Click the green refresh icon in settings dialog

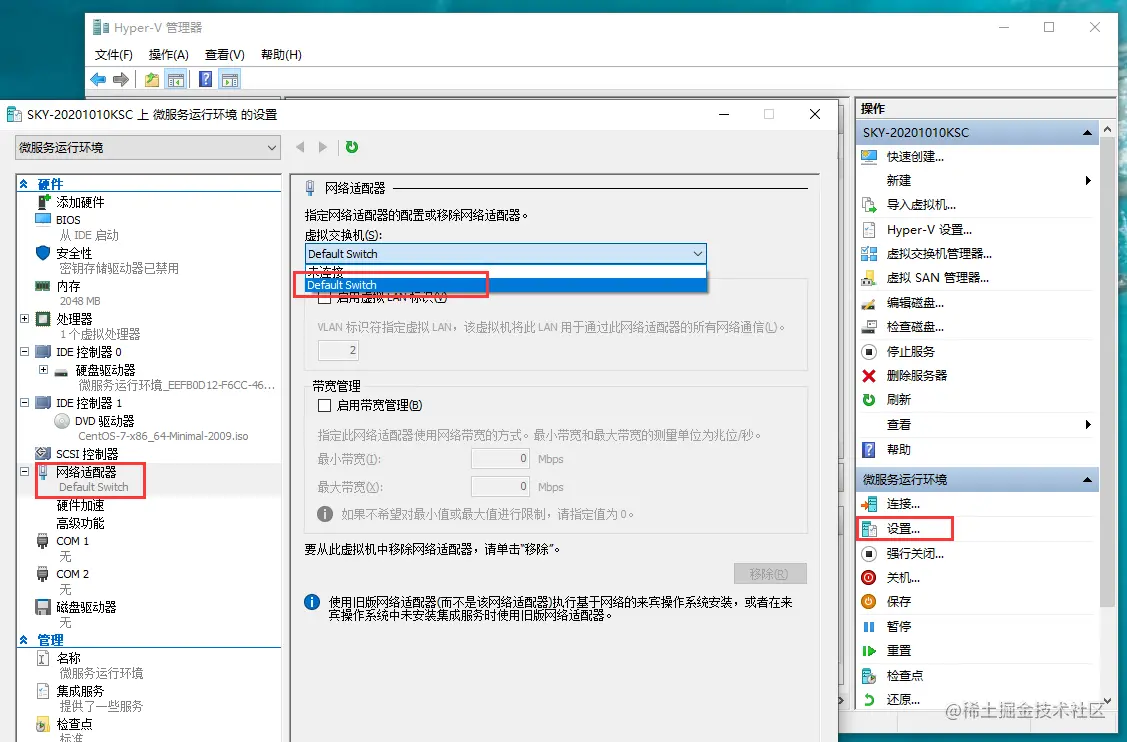[x=351, y=147]
